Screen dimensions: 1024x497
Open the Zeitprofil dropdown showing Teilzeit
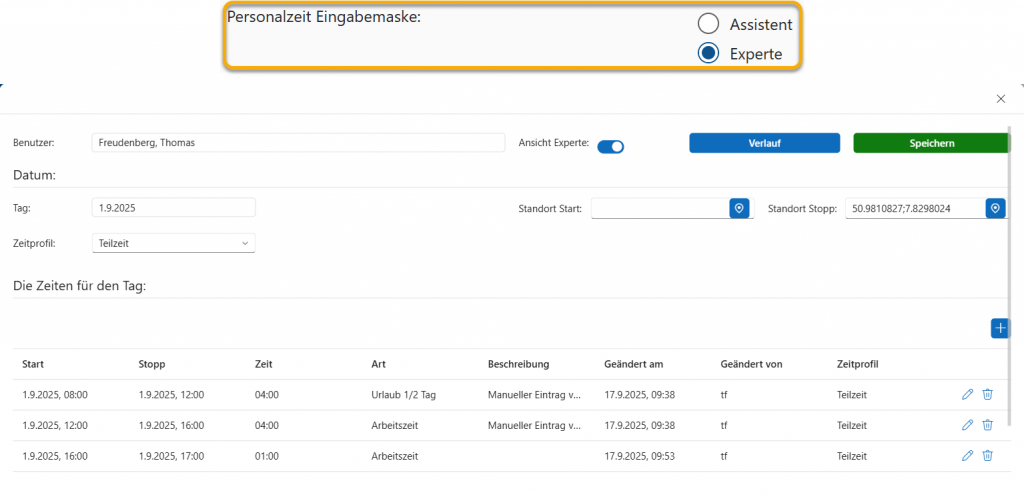[x=173, y=243]
